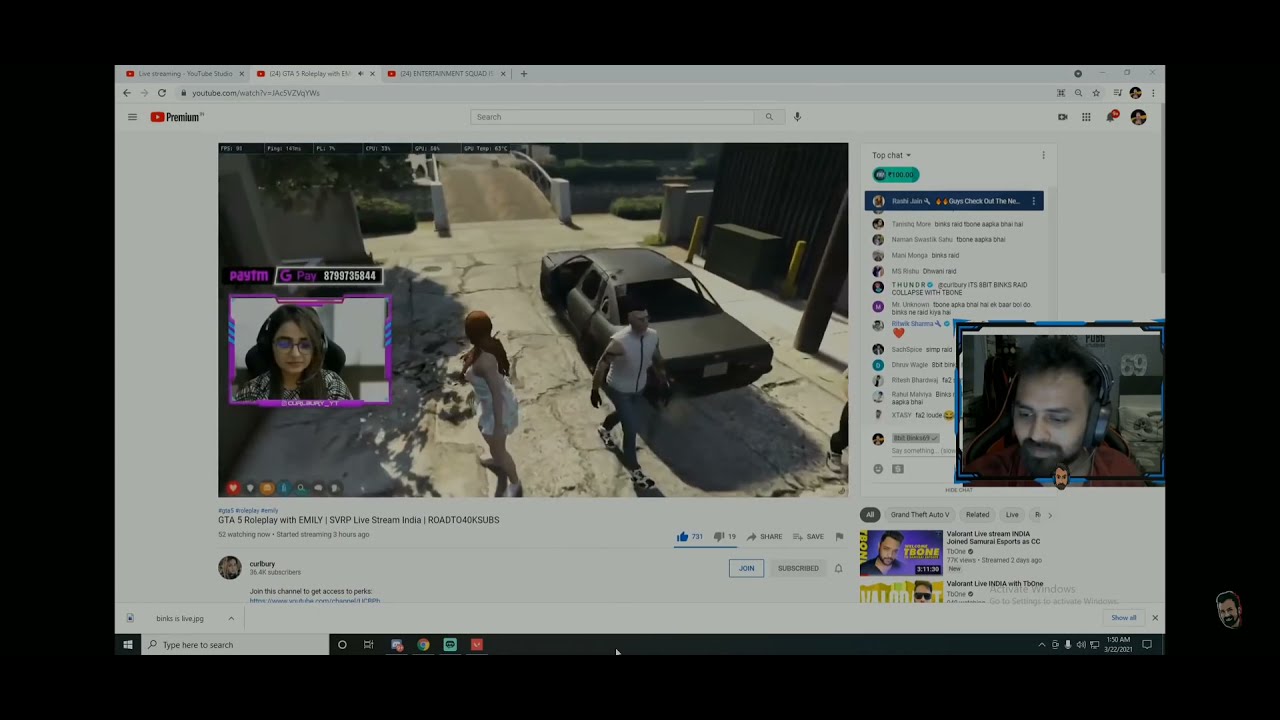Open live chat three-dot options
Screen dimensions: 1280x720
(x=1043, y=155)
